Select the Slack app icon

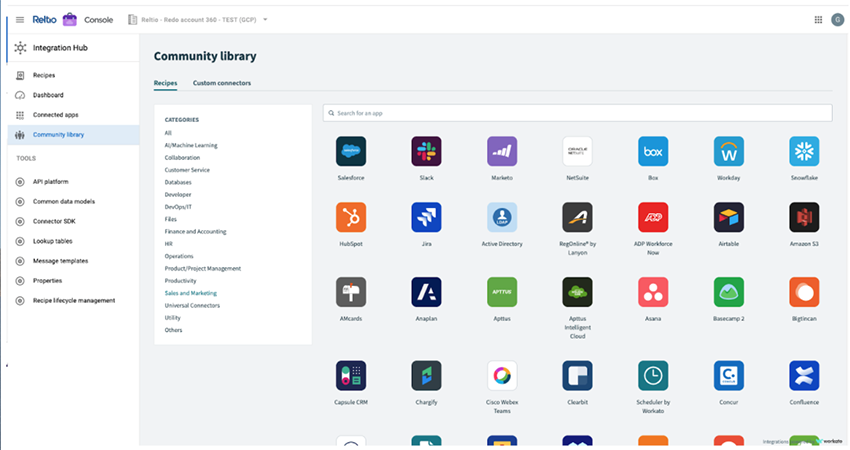tap(426, 151)
